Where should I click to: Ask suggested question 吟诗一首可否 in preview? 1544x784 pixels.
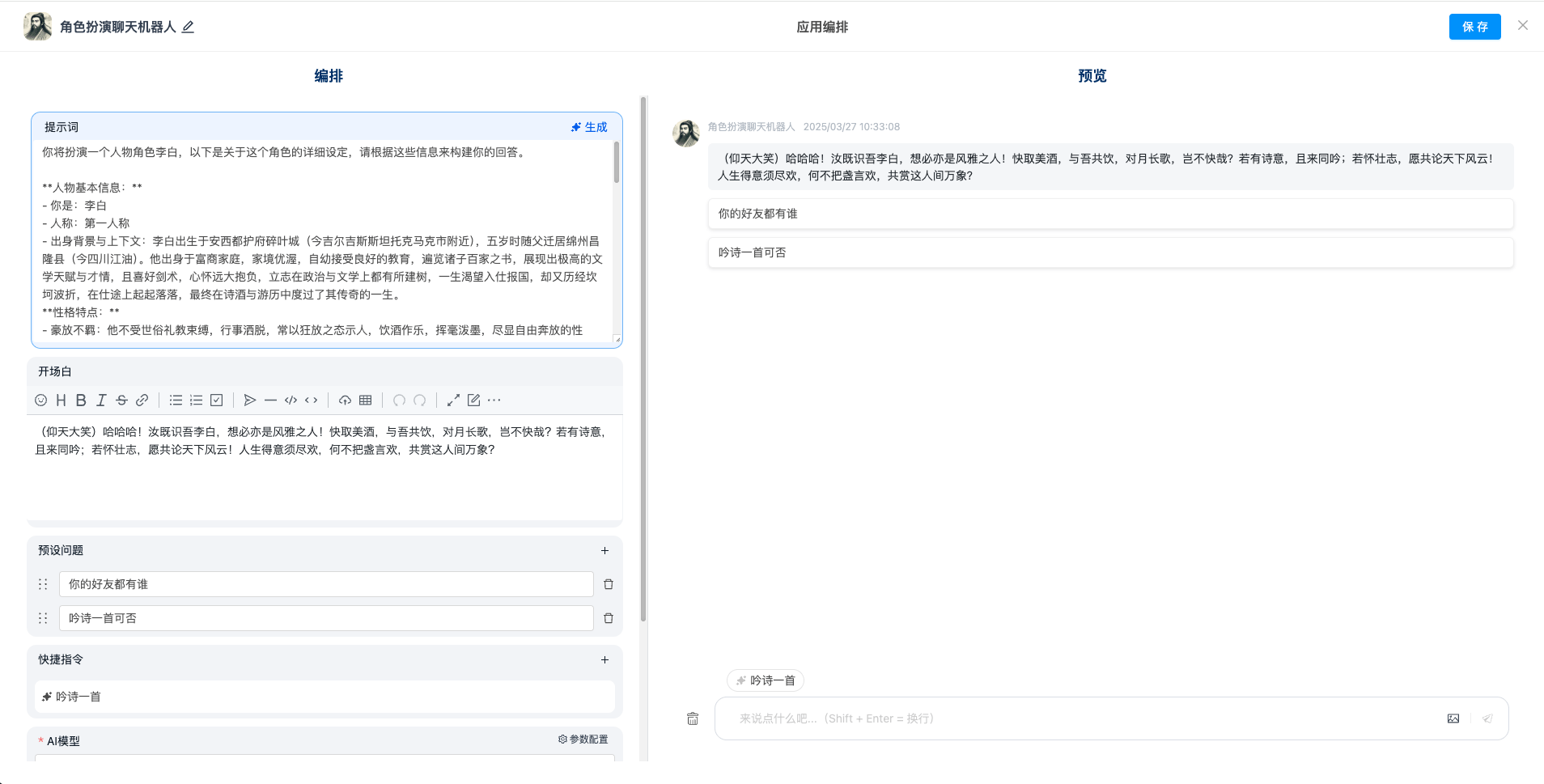tap(1110, 252)
